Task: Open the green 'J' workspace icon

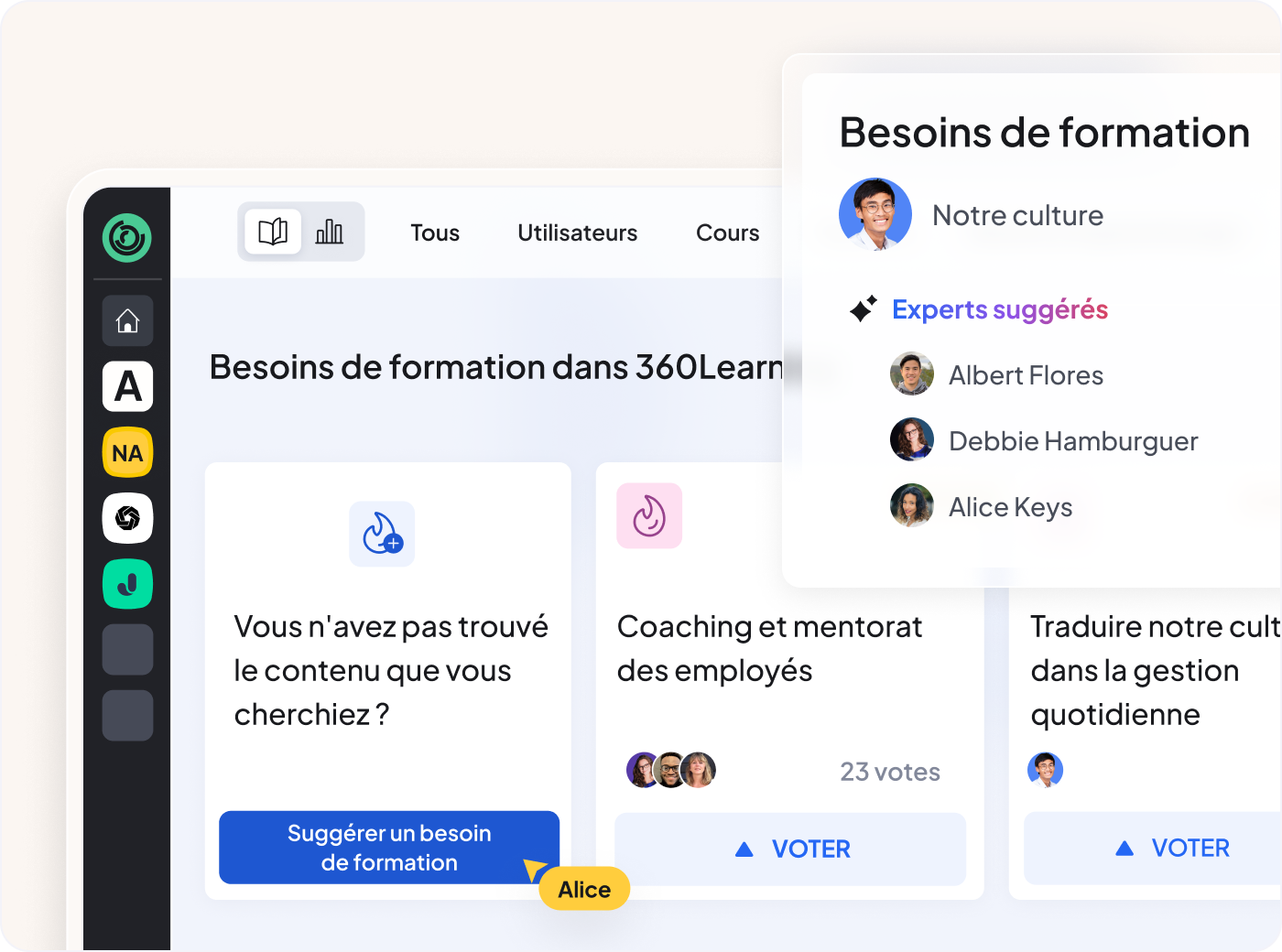Action: tap(127, 584)
